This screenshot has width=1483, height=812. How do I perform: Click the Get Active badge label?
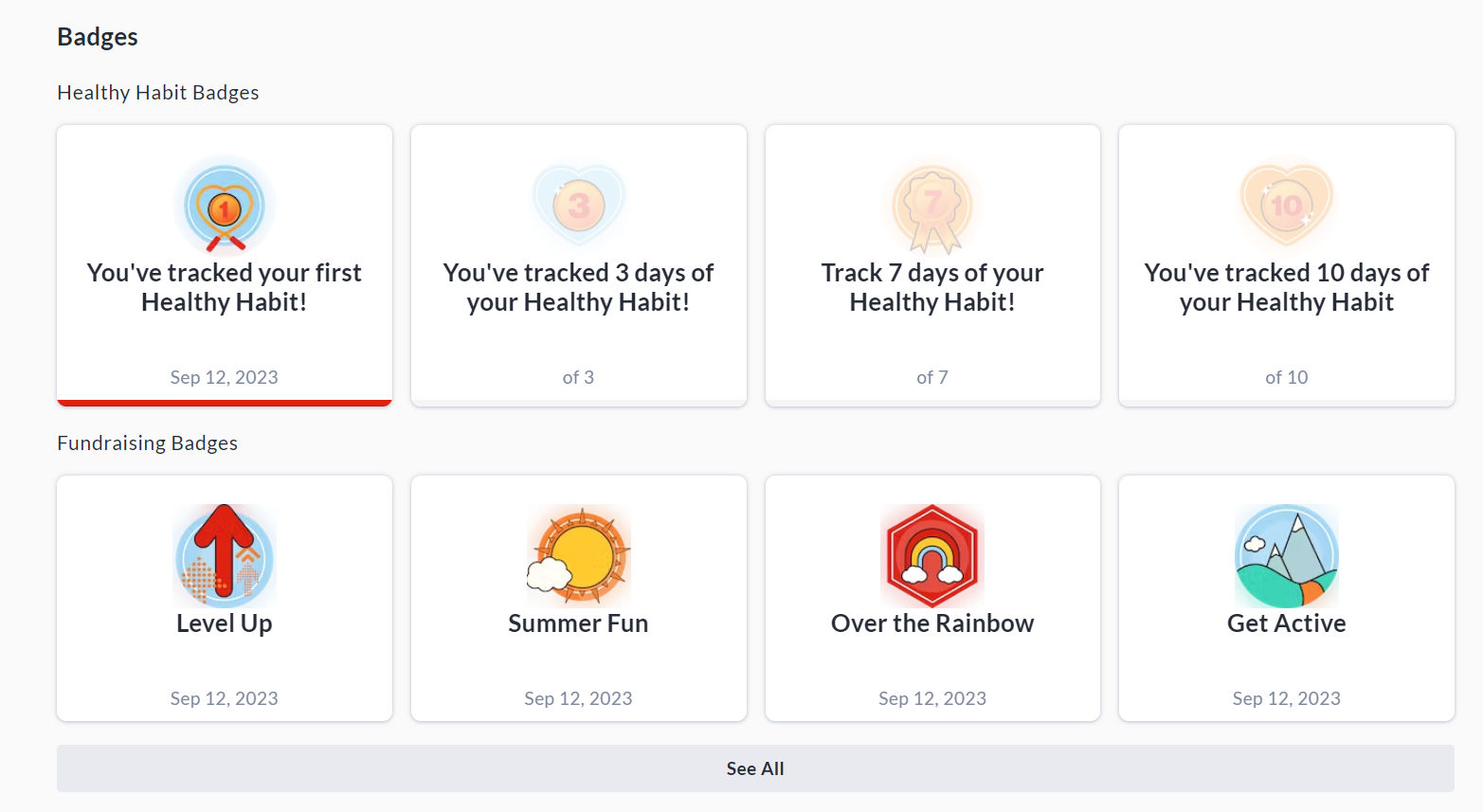pos(1286,623)
